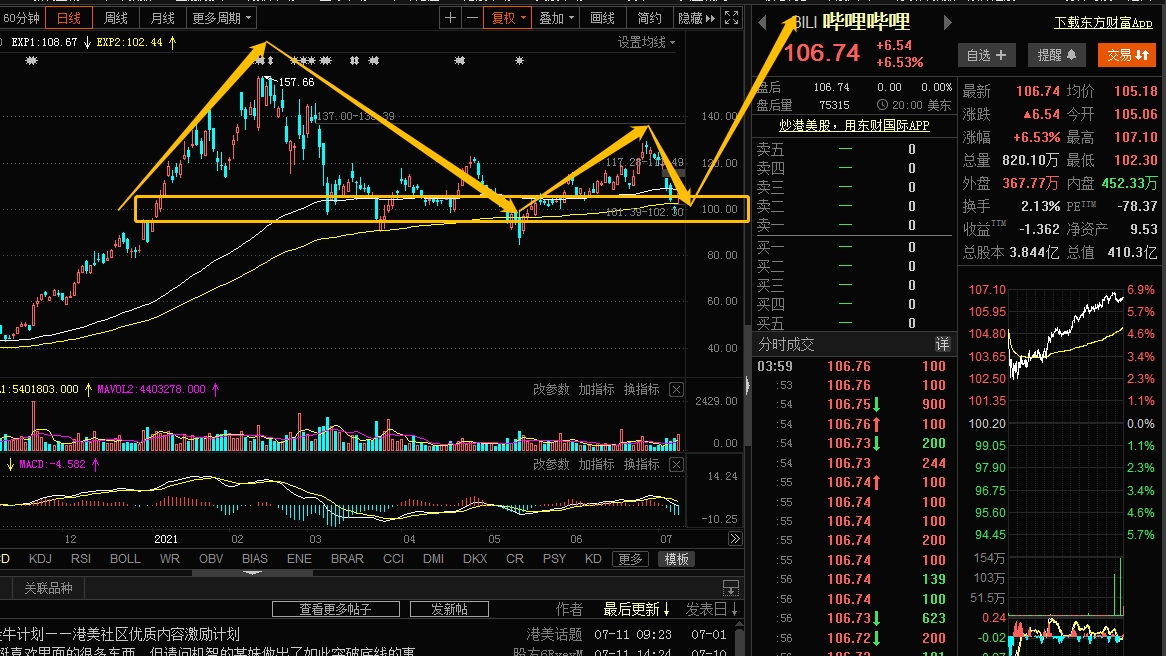Screen dimensions: 1166x656
Task: Click the 157.66 high price label
Action: pos(296,82)
